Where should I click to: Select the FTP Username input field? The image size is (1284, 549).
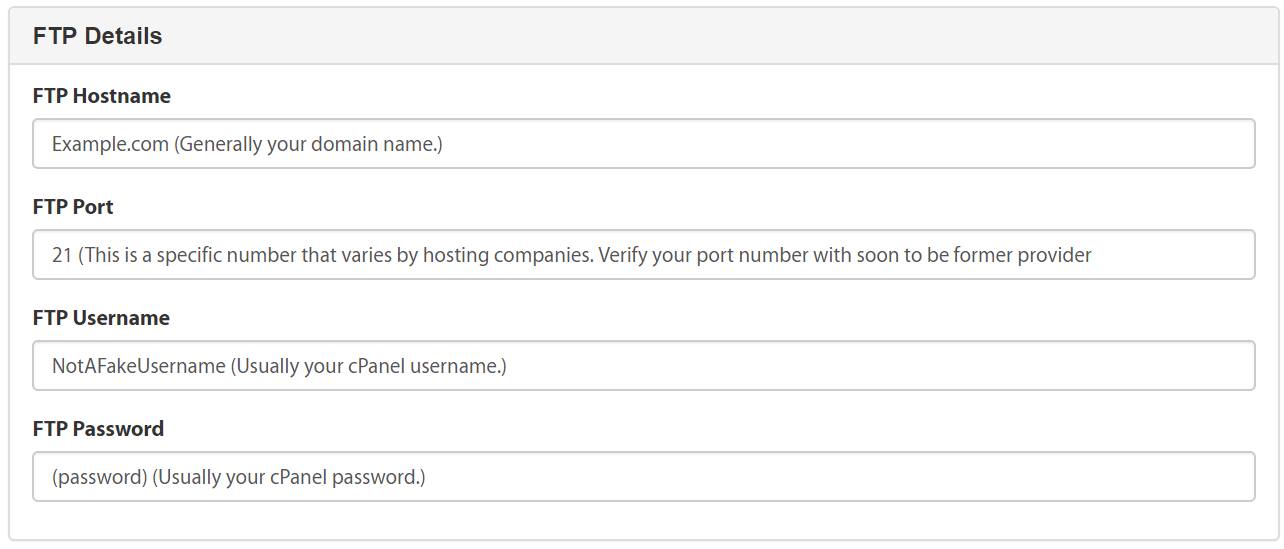point(643,366)
